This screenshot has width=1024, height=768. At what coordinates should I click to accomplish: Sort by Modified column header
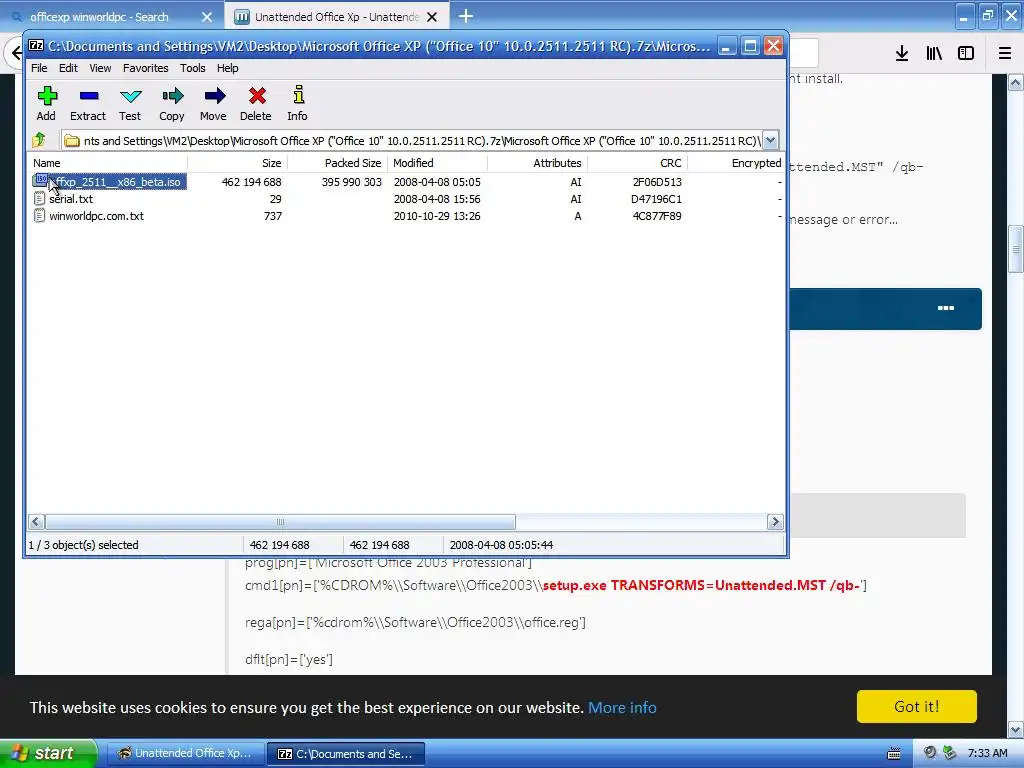coord(438,163)
